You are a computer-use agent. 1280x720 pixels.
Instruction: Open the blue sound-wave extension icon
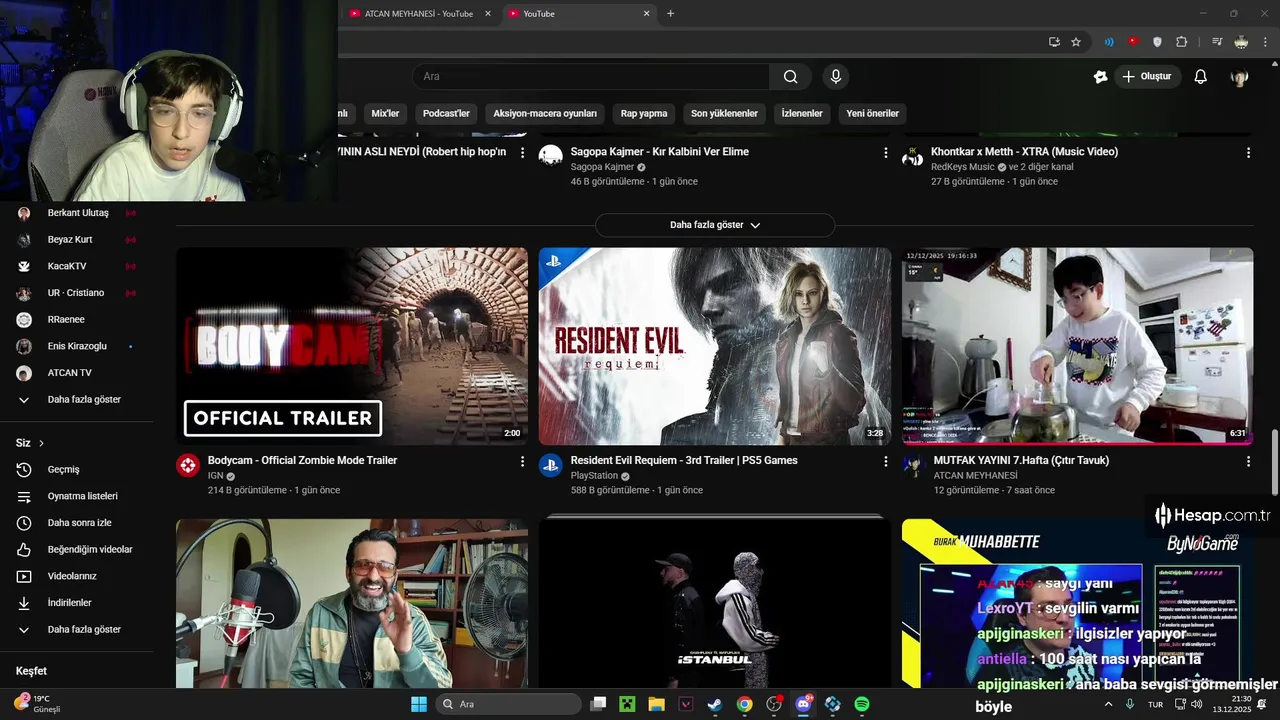pyautogui.click(x=1109, y=42)
